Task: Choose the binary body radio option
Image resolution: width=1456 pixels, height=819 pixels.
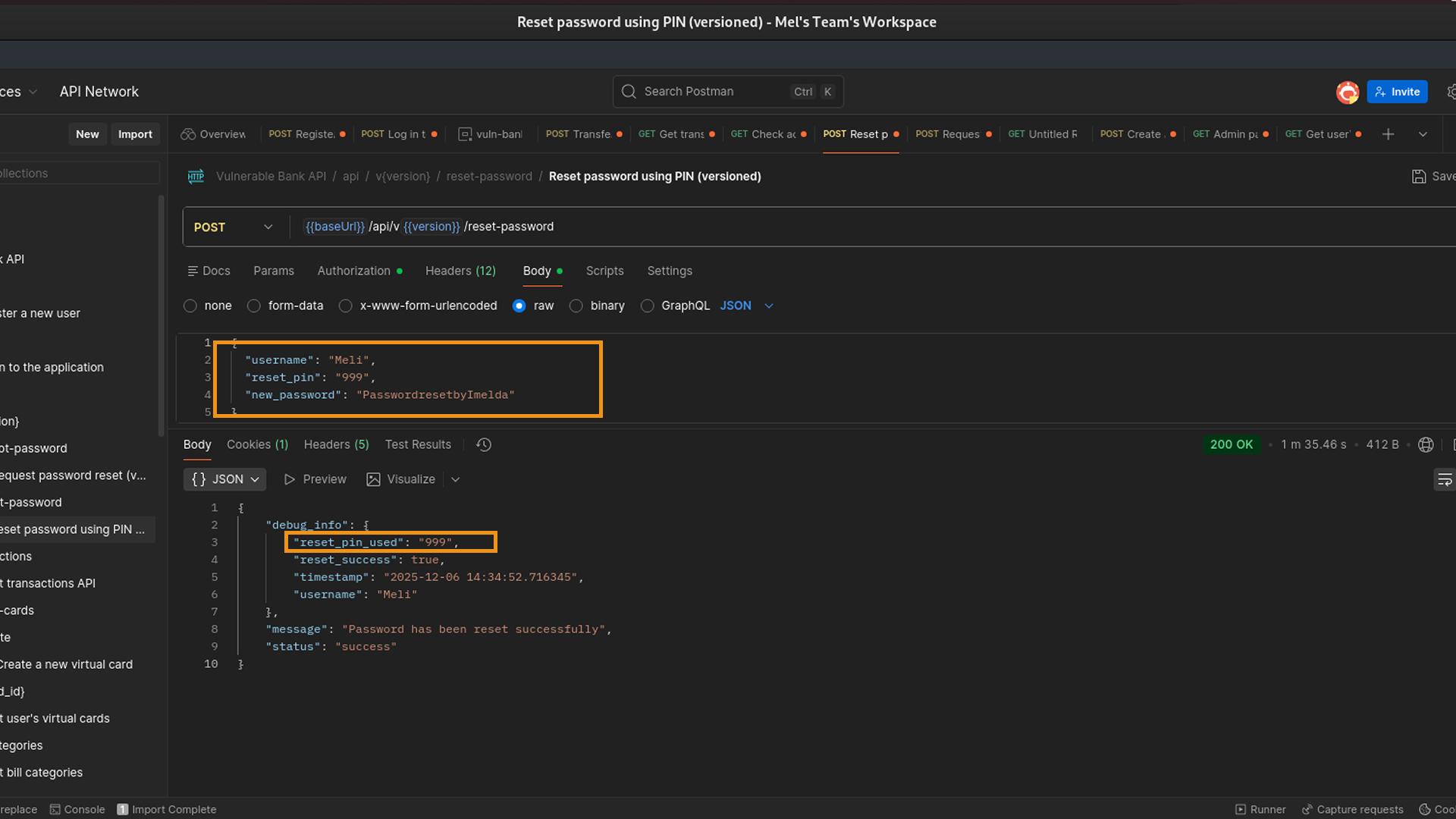Action: click(x=576, y=306)
